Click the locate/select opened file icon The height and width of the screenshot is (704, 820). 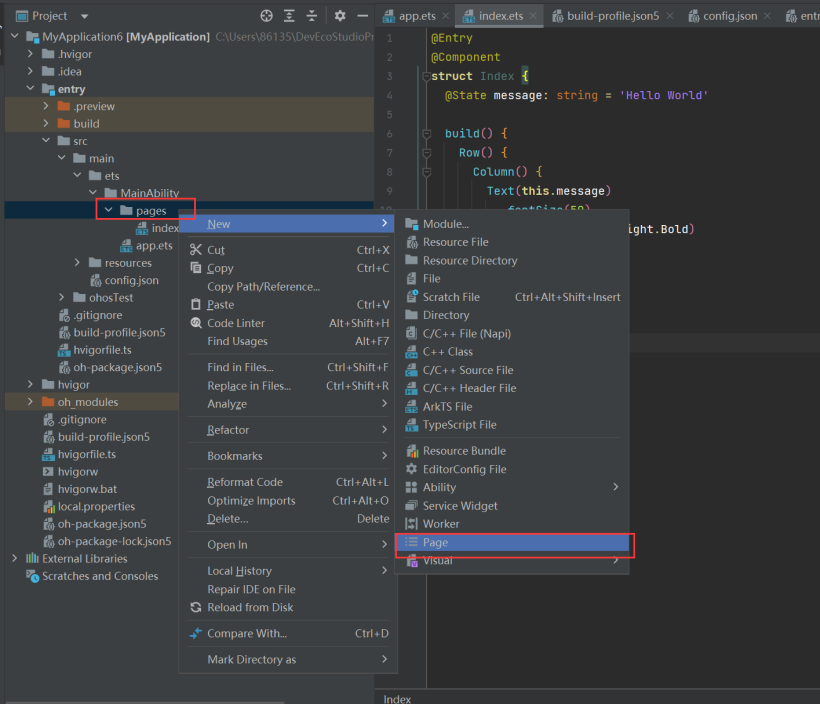(x=266, y=16)
